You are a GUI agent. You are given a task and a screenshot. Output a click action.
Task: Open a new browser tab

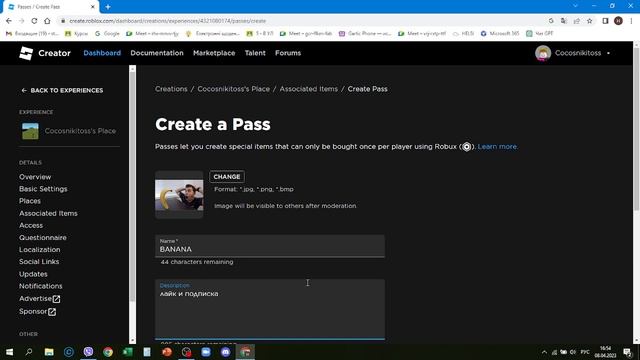[x=108, y=7]
